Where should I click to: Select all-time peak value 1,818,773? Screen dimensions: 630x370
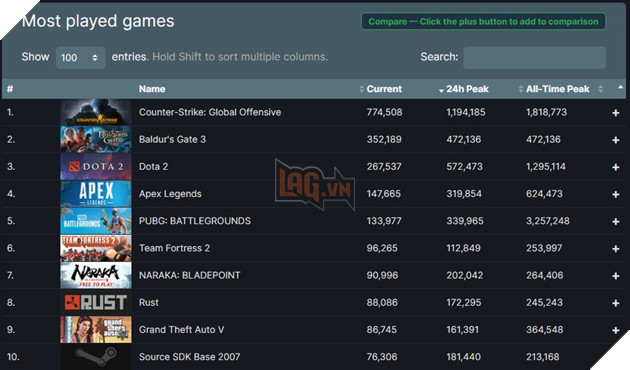click(546, 112)
